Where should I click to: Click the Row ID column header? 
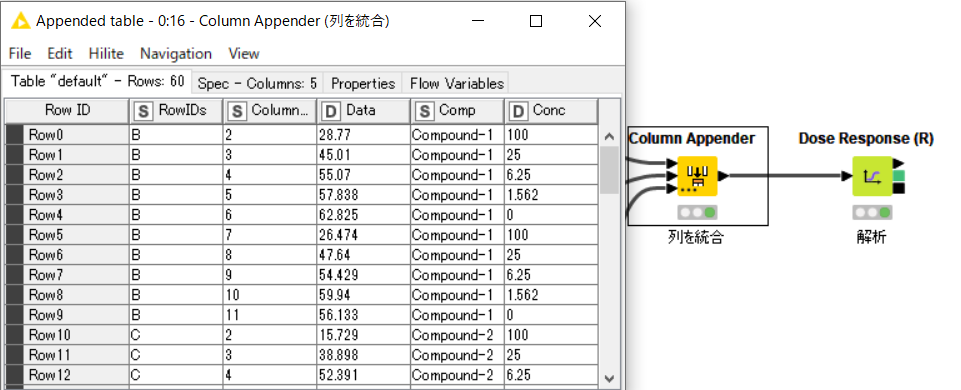67,111
